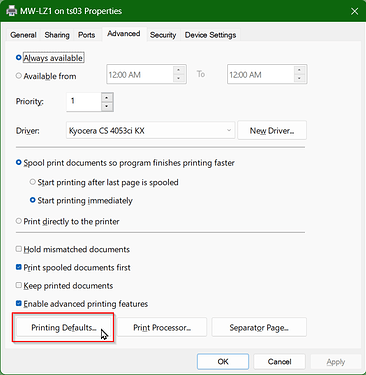Choose Start printing after last page is spooled
The height and width of the screenshot is (375, 366).
[32, 182]
